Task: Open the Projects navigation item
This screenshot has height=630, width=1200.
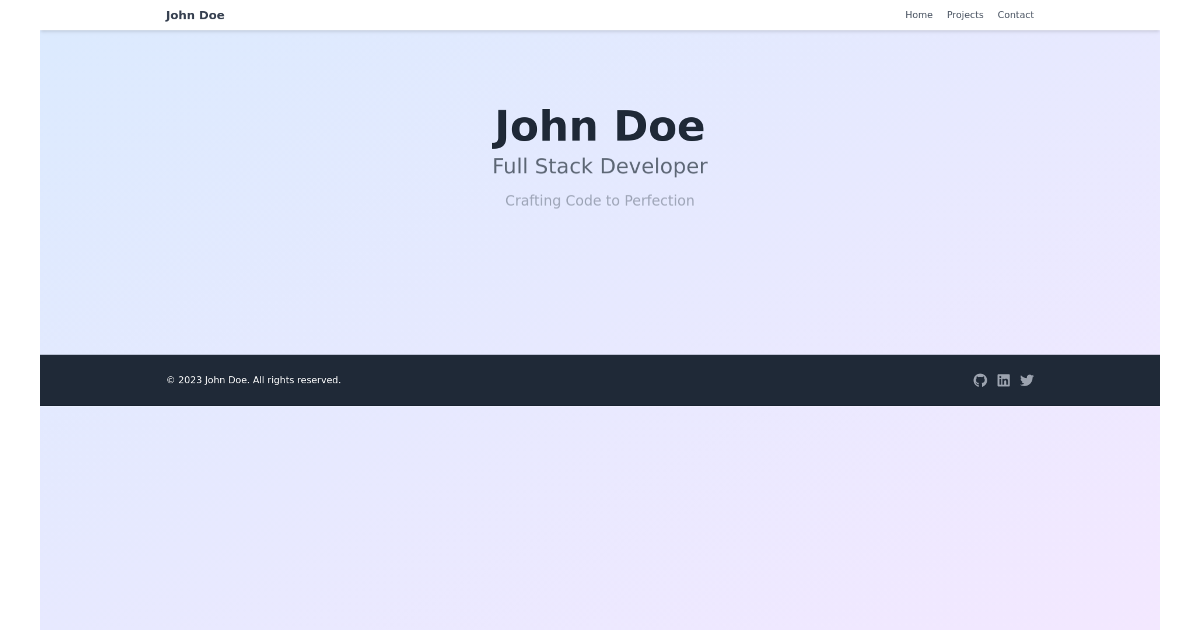Action: coord(965,15)
